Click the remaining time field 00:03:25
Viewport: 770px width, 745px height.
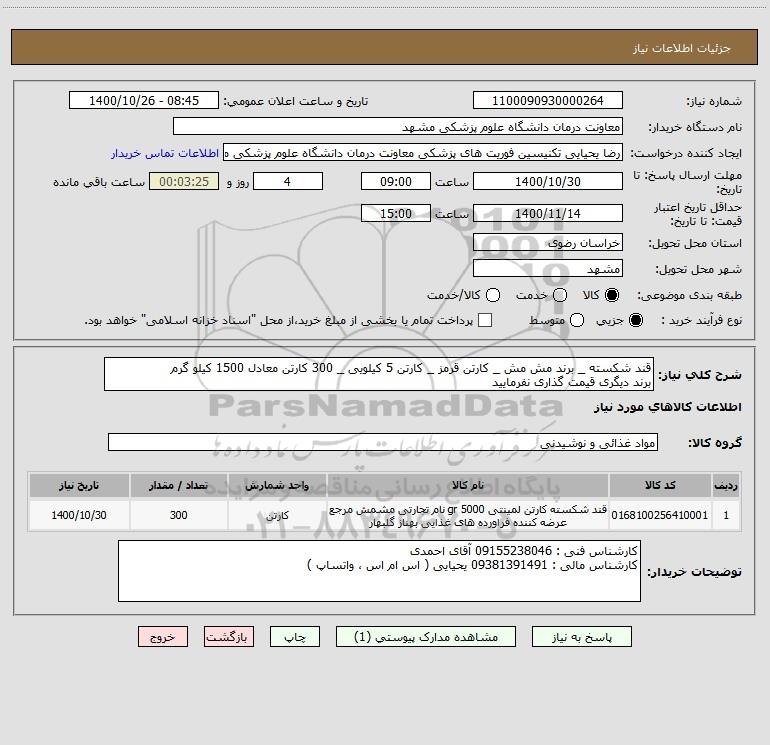click(x=184, y=182)
